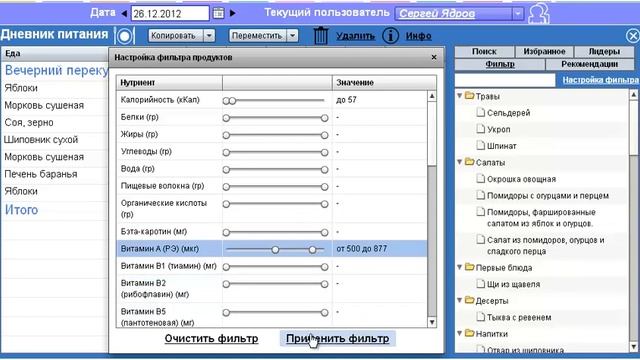The image size is (640, 360).
Task: Close the food diary panel
Action: [633, 36]
